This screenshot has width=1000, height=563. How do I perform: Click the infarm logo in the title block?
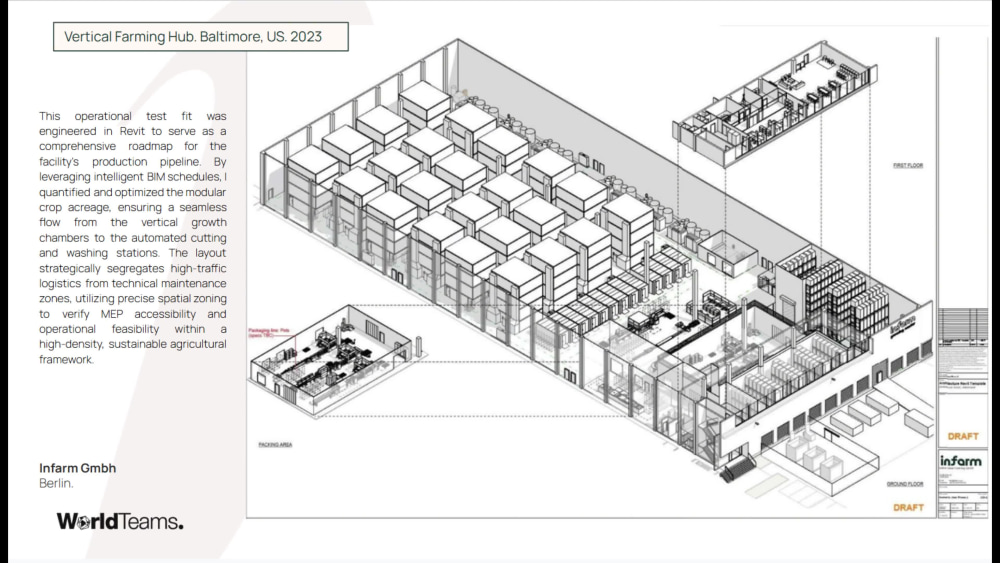click(x=960, y=460)
